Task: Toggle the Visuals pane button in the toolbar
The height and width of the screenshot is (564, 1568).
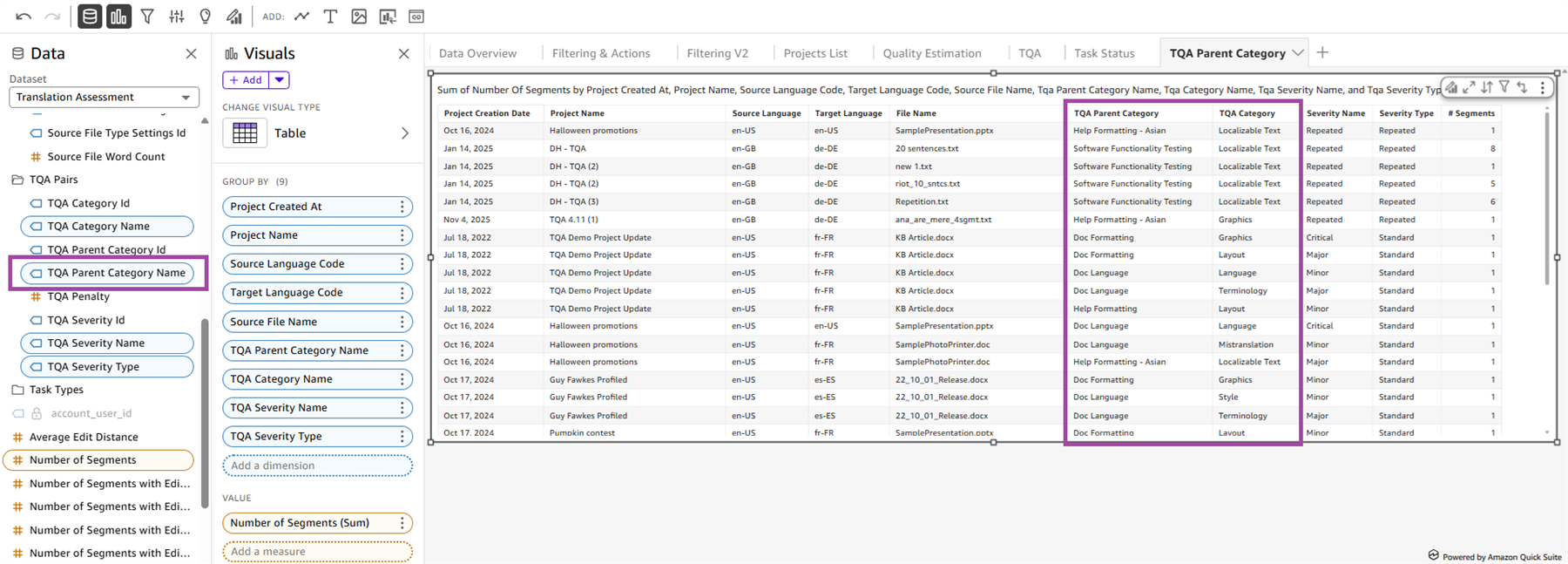Action: 118,17
